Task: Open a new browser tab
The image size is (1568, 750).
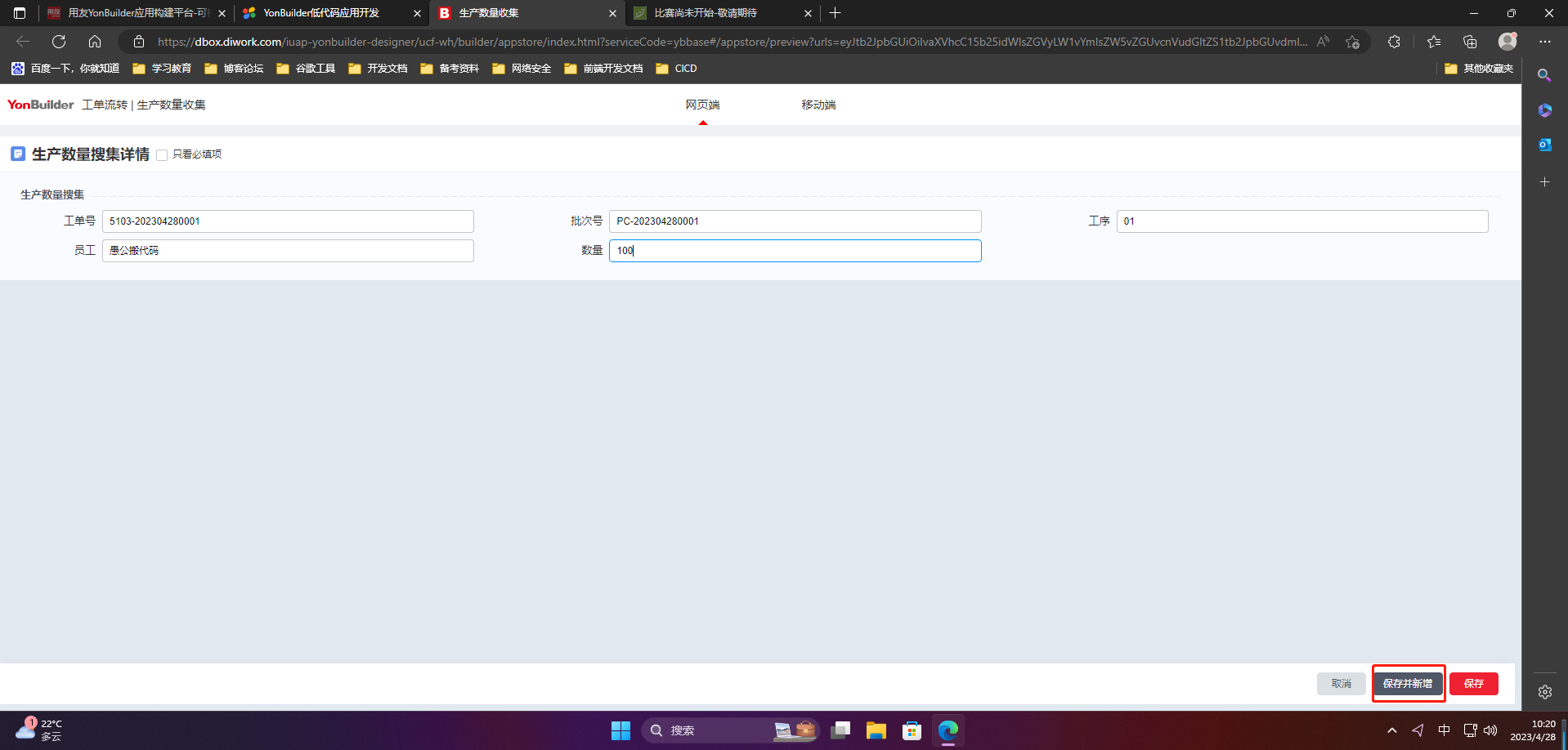Action: 835,13
